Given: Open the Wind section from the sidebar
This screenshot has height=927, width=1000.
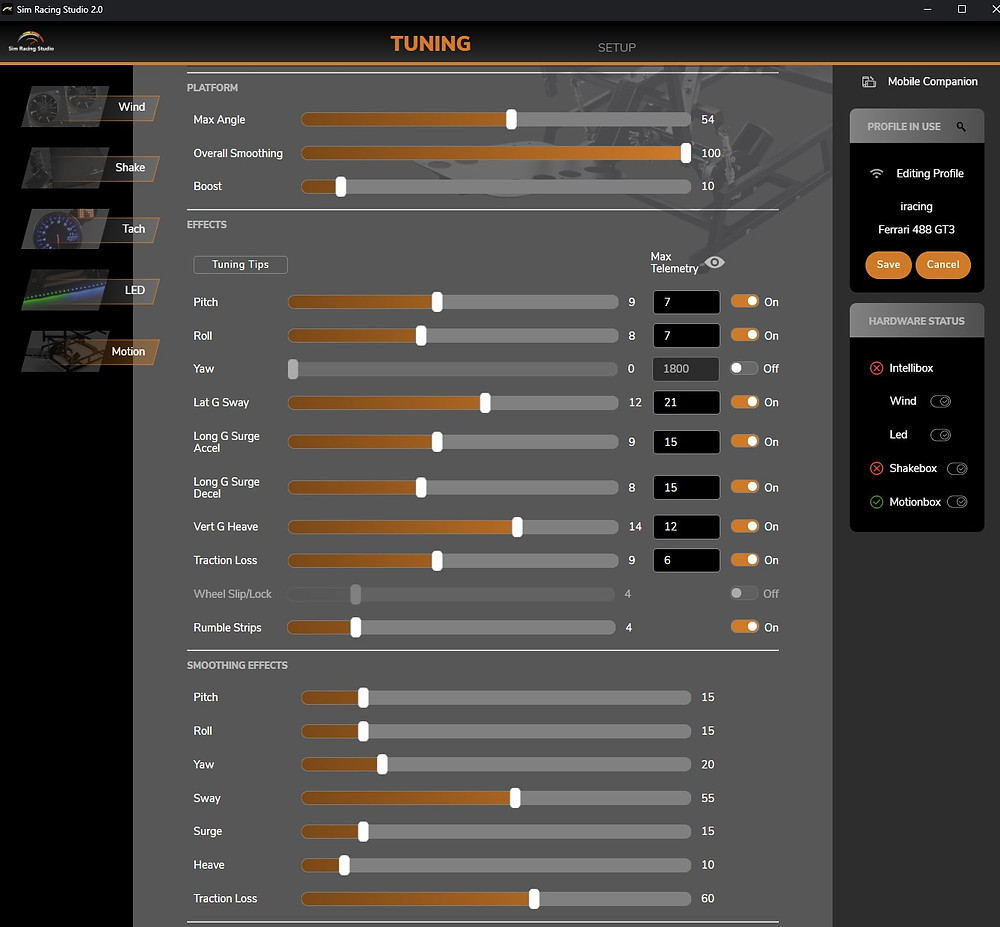Looking at the screenshot, I should (91, 107).
